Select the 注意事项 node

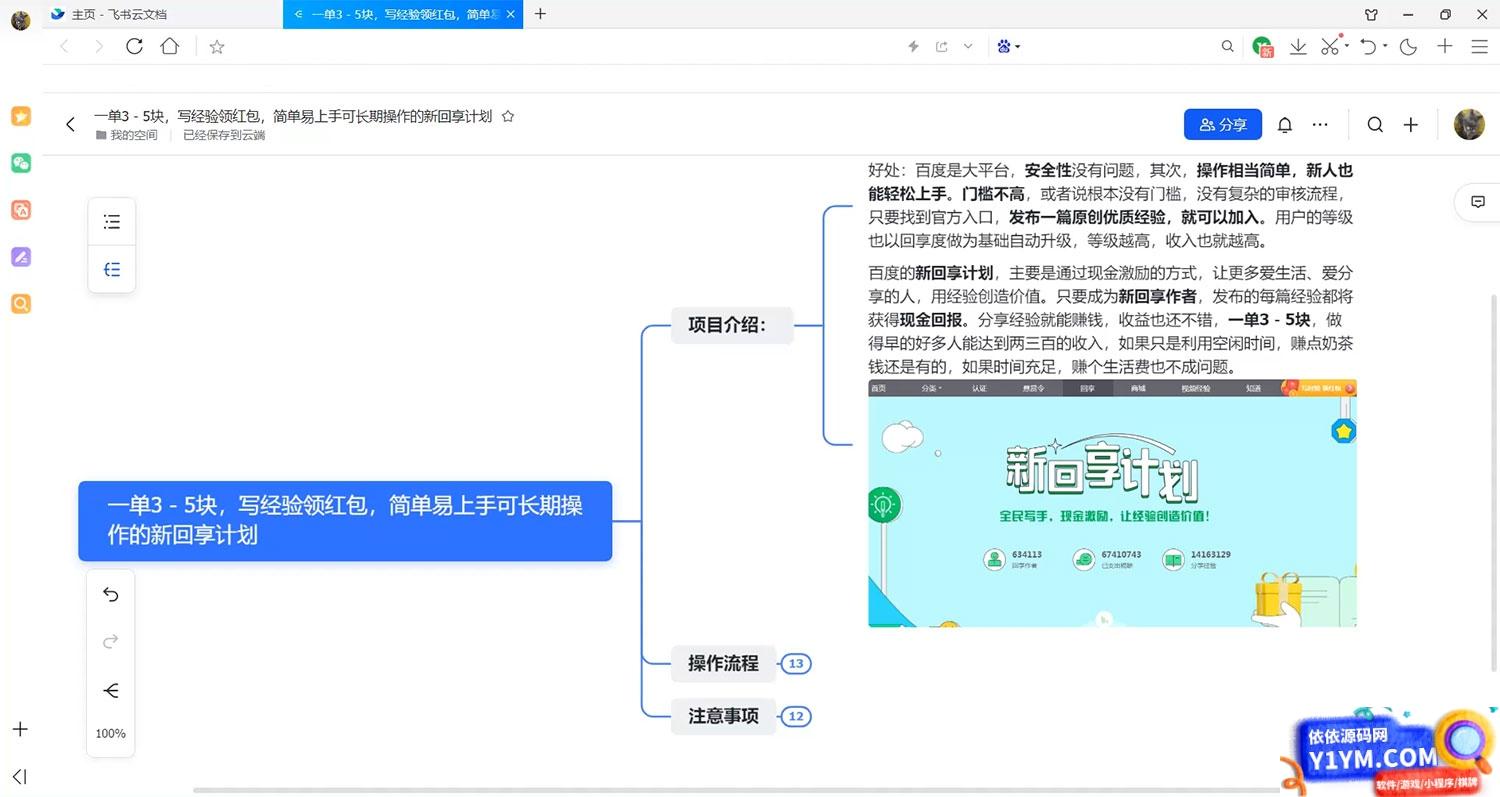(723, 716)
